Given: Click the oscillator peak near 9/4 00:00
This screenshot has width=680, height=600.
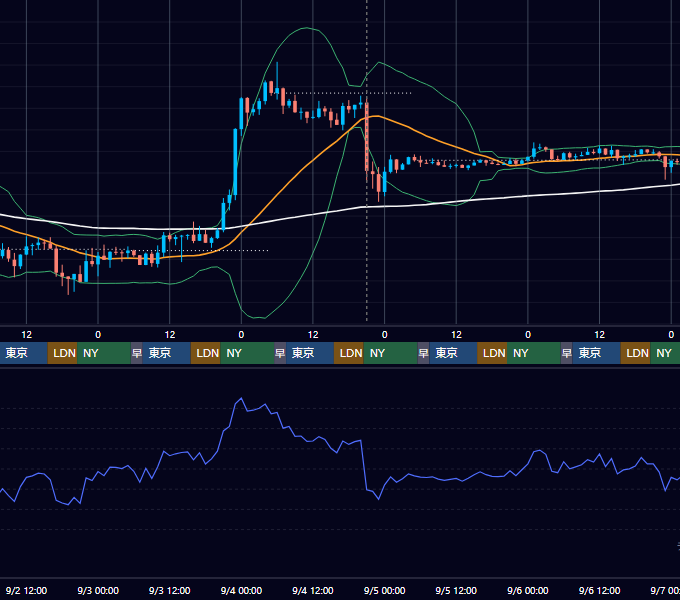Looking at the screenshot, I should pyautogui.click(x=241, y=398).
